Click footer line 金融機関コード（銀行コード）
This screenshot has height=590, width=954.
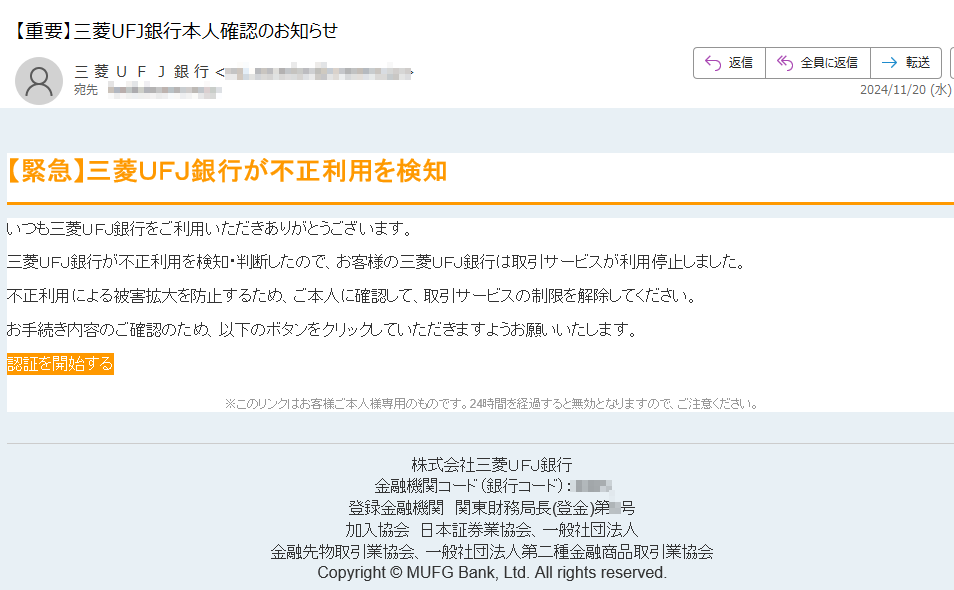493,486
